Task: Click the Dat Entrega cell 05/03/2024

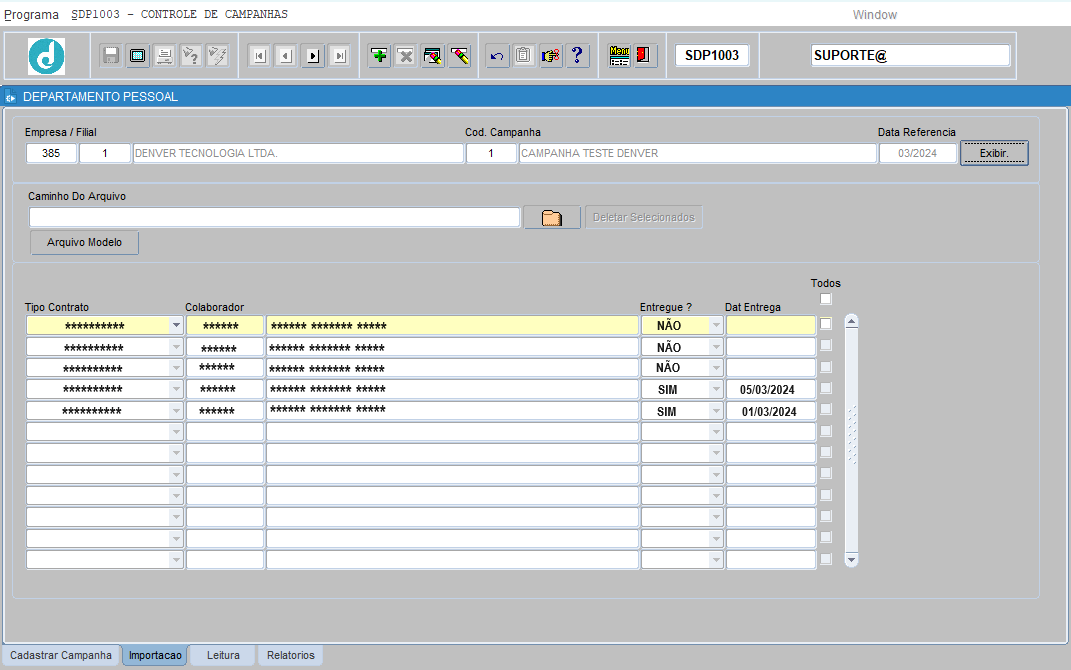Action: tap(770, 389)
